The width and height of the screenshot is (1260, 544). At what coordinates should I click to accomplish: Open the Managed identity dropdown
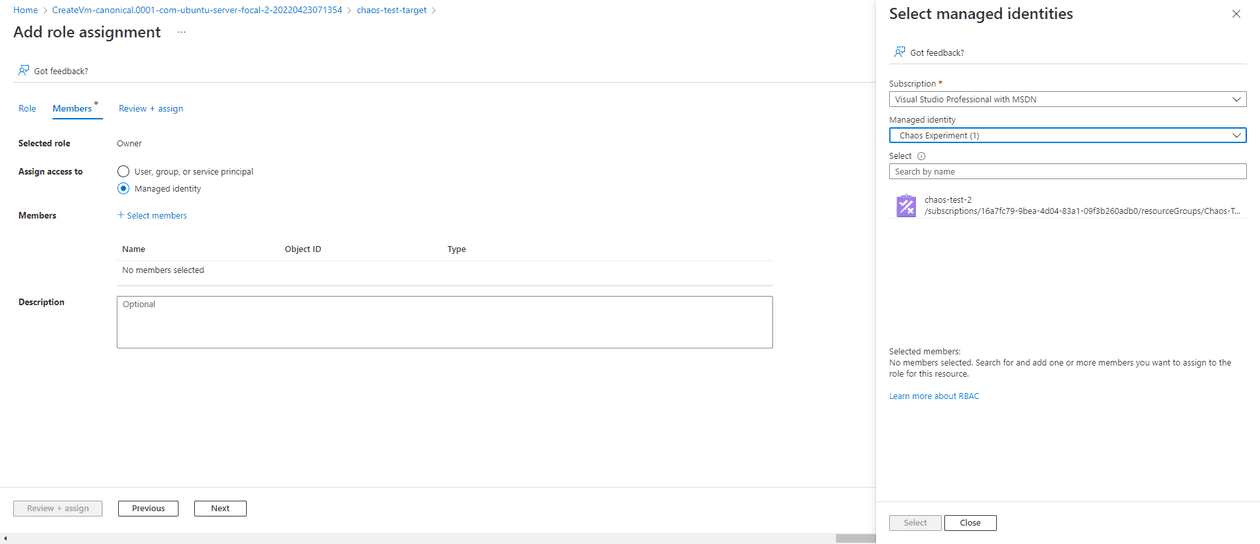point(1067,135)
